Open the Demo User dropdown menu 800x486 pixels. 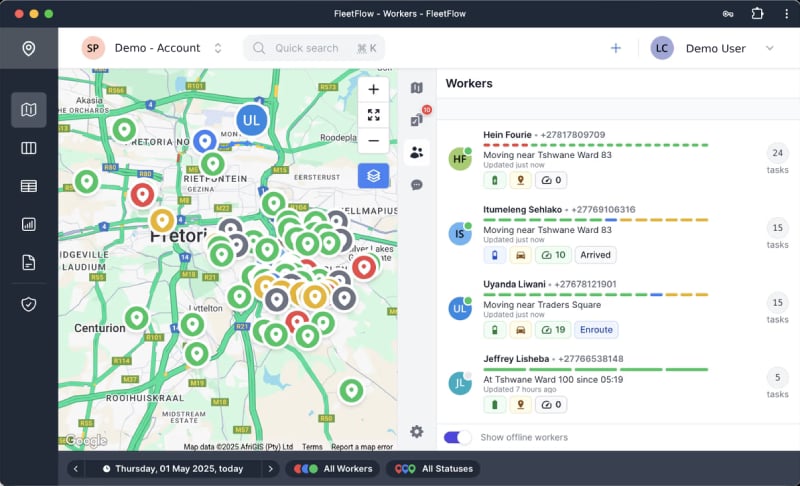(x=712, y=48)
